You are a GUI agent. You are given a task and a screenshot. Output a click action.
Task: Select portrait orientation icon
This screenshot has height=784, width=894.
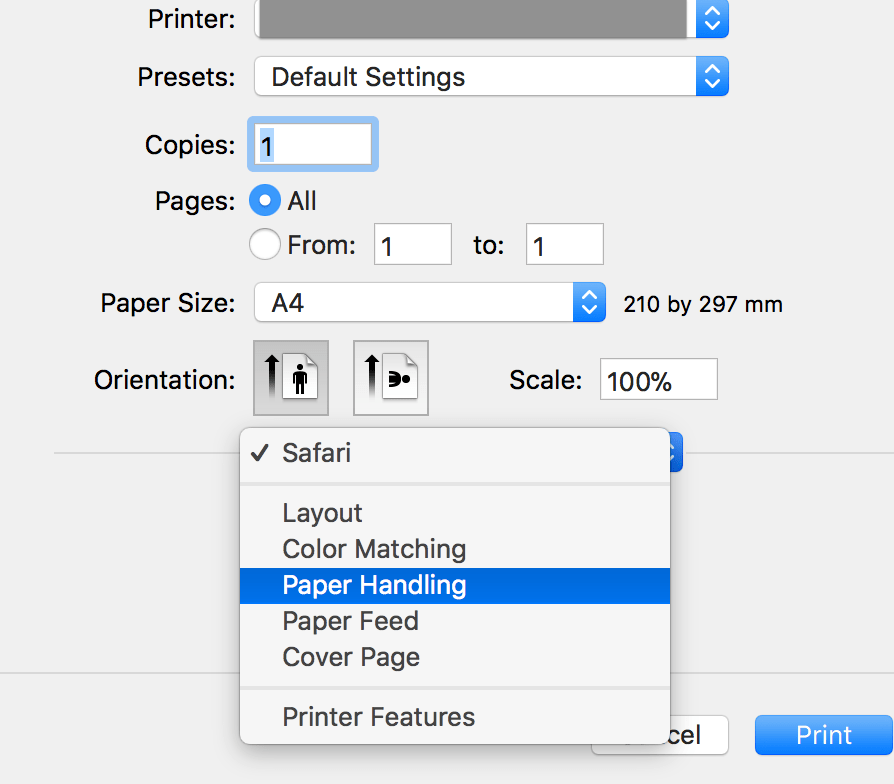[x=290, y=378]
